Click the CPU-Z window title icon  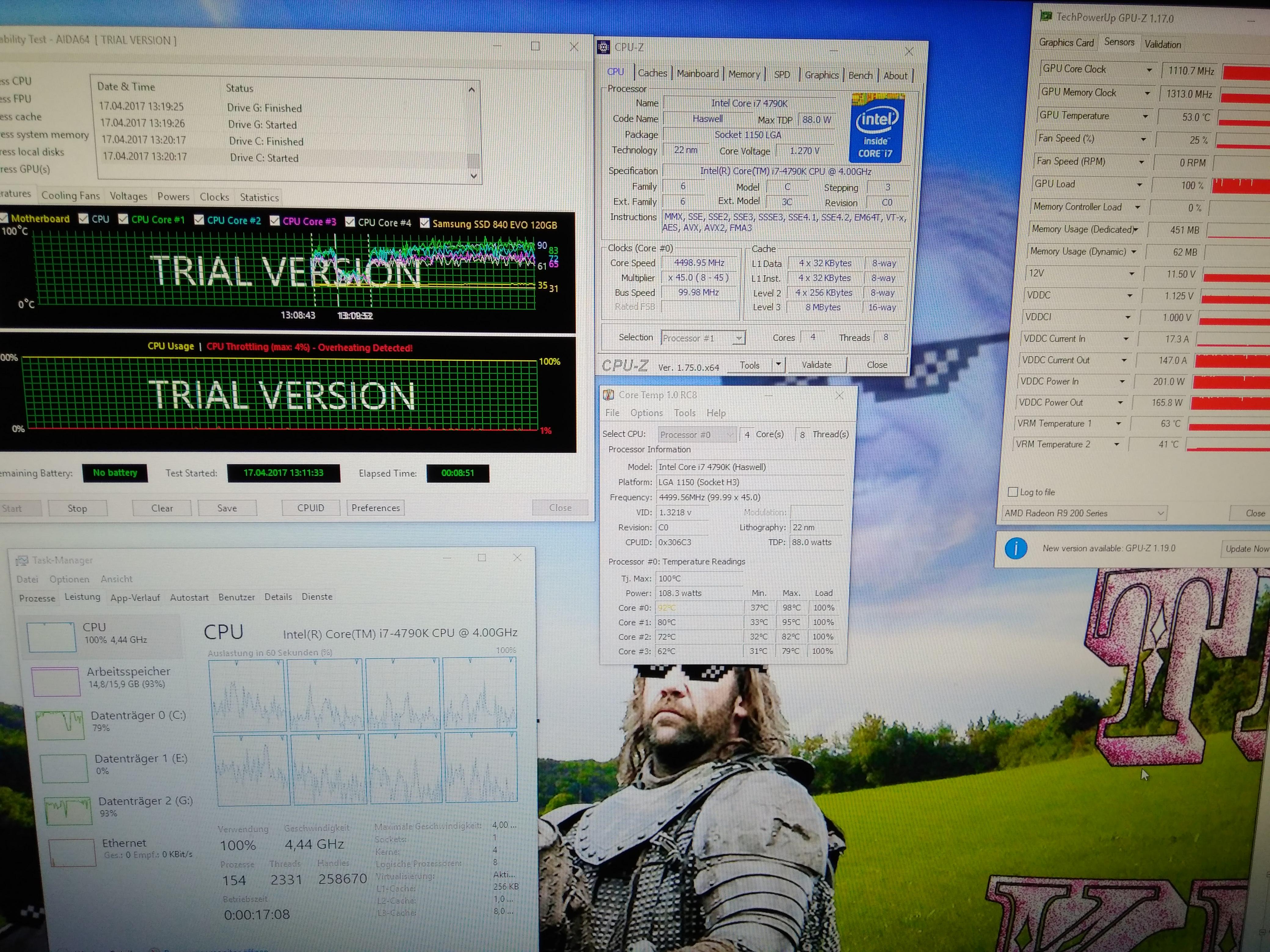(603, 47)
